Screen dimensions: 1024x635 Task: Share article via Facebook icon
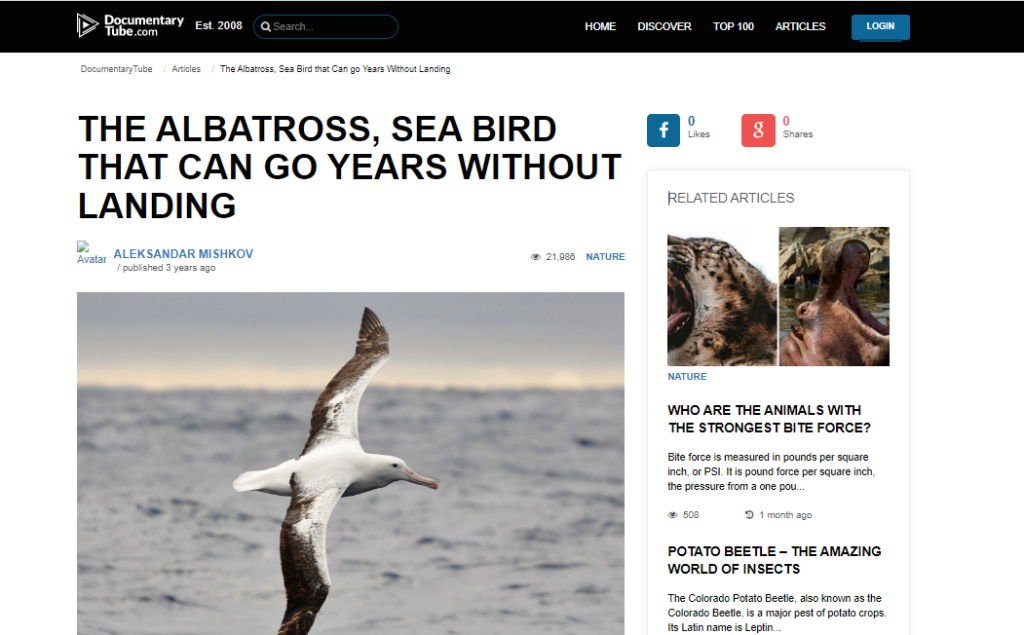(x=664, y=130)
